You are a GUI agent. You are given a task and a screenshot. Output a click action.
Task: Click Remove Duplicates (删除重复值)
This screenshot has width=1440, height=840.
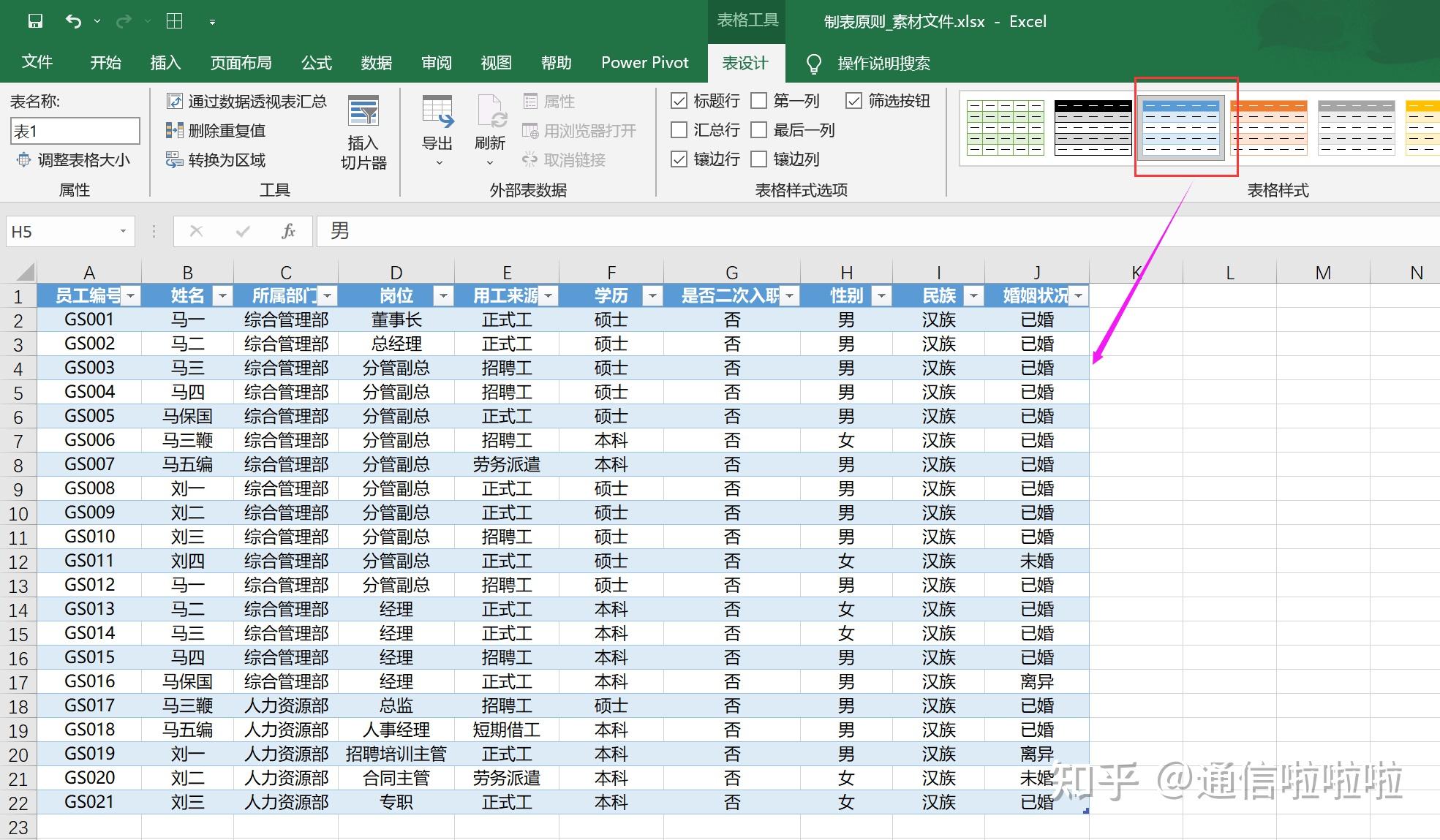[216, 130]
